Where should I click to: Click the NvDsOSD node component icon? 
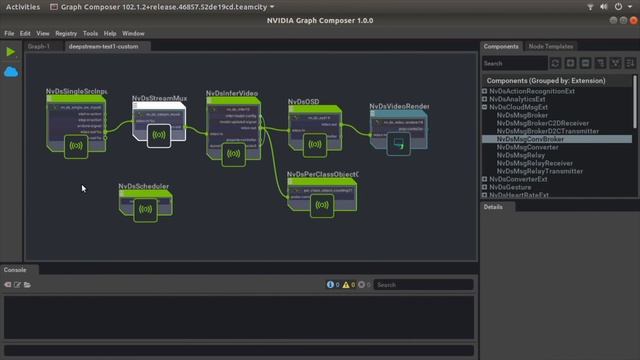click(x=315, y=145)
